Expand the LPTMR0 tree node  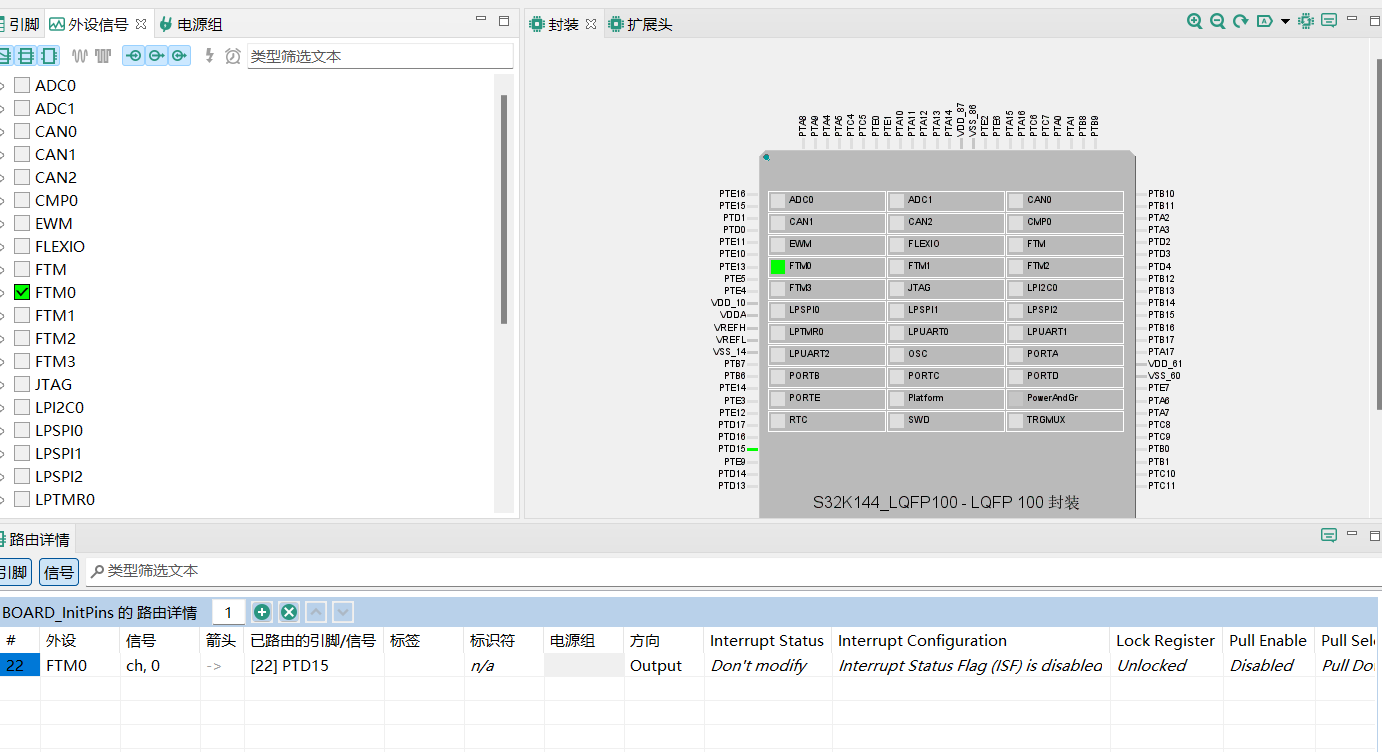(3, 500)
